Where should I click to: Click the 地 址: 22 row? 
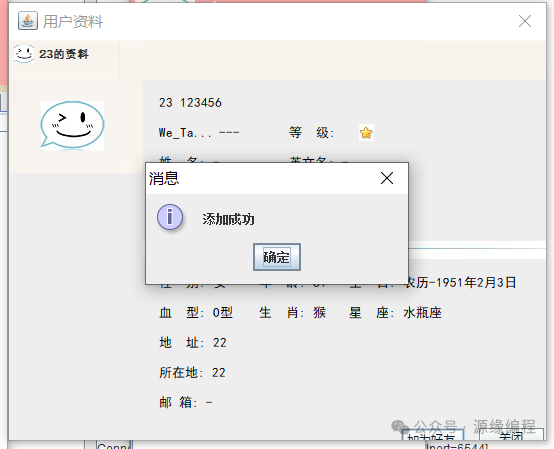pos(193,343)
